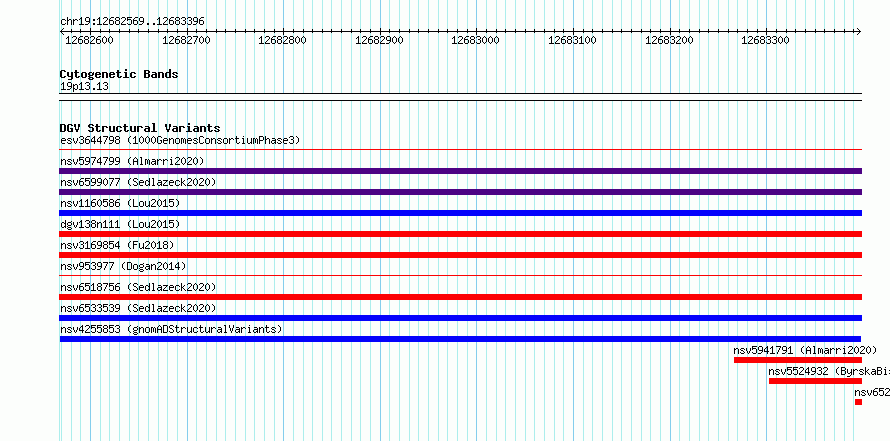Click ruler position 12683200
This screenshot has width=890, height=441.
pyautogui.click(x=669, y=40)
